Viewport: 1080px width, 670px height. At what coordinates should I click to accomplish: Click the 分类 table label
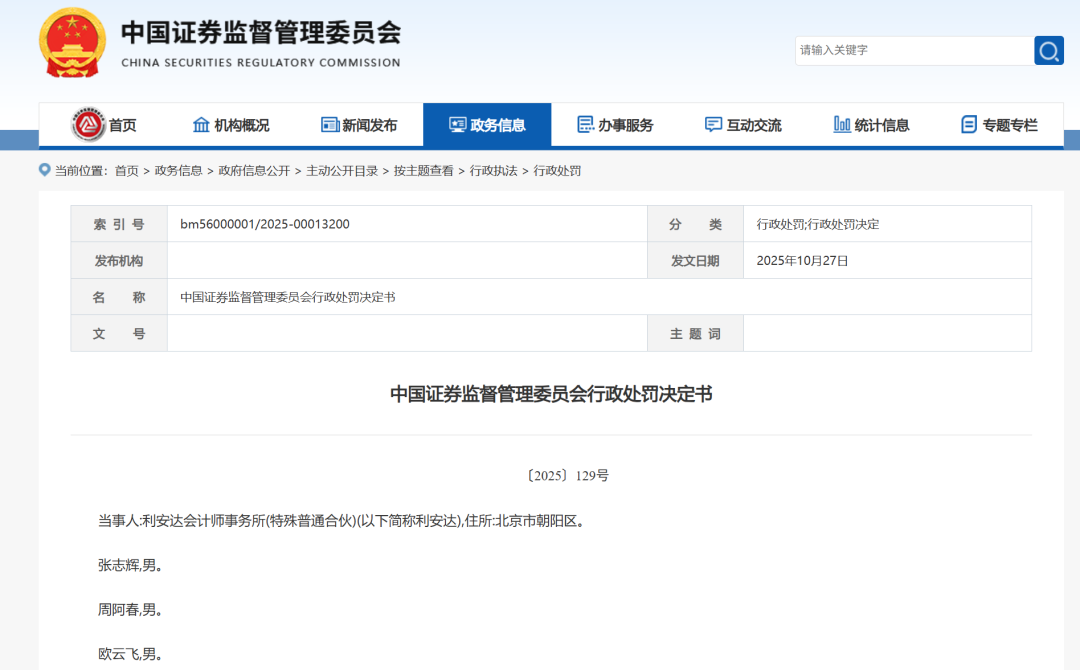(695, 224)
